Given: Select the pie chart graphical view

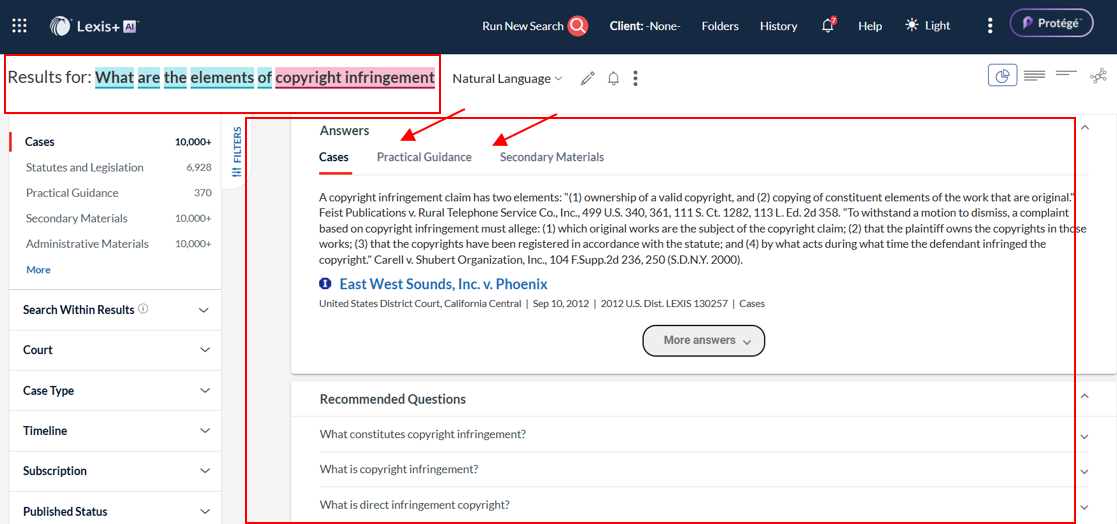Looking at the screenshot, I should click(1002, 75).
